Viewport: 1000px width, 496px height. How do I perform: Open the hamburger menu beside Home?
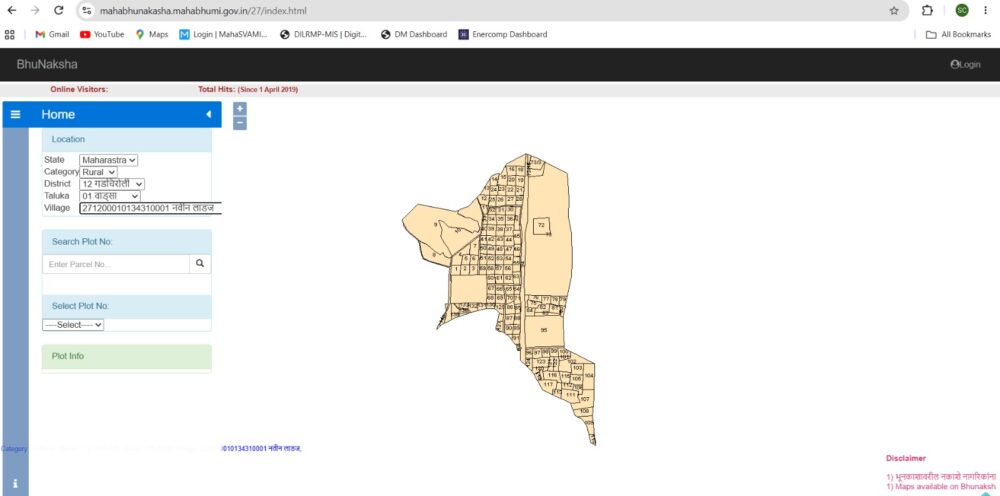coord(15,115)
